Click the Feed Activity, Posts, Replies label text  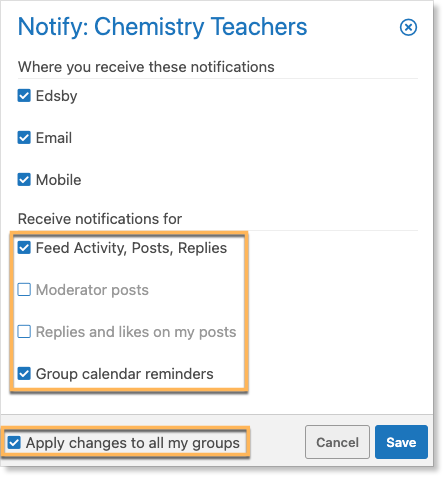pos(131,248)
